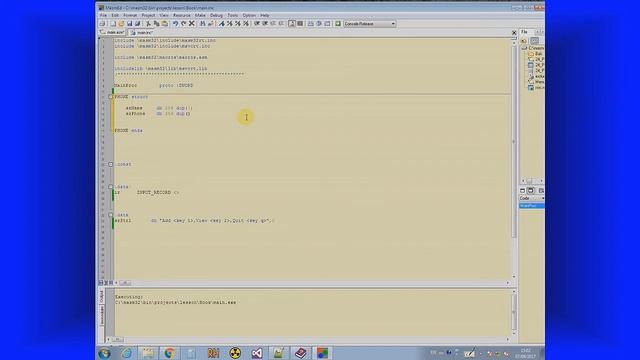Click the Replace toolbar icon
The width and height of the screenshot is (640, 360).
211,24
